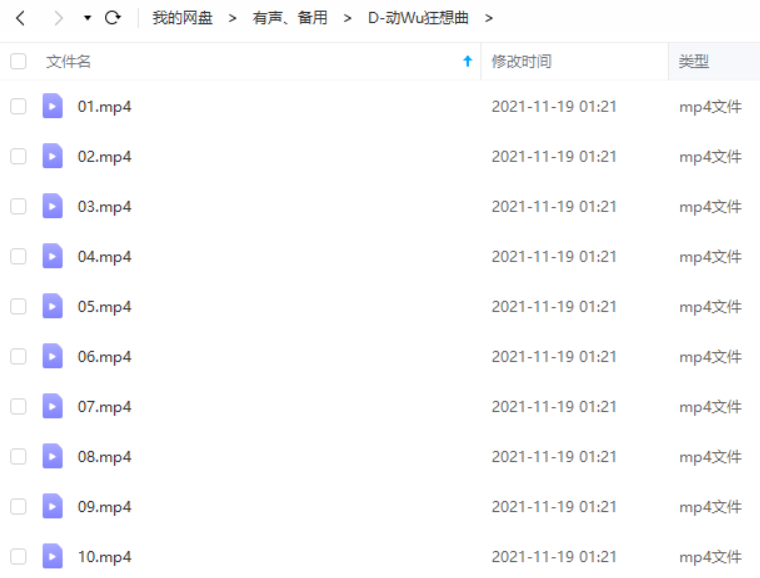Image resolution: width=760 pixels, height=578 pixels.
Task: Tick the select-all checkbox in the header
Action: pyautogui.click(x=18, y=62)
